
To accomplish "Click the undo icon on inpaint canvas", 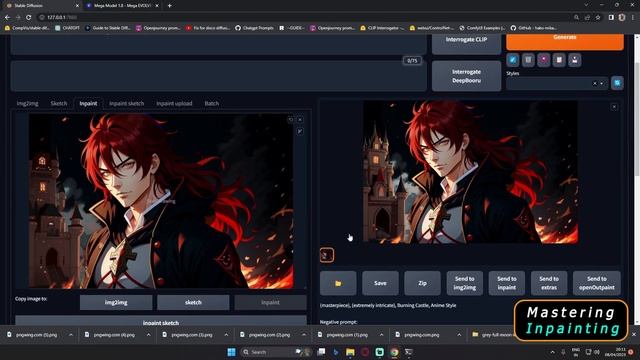I will point(291,120).
